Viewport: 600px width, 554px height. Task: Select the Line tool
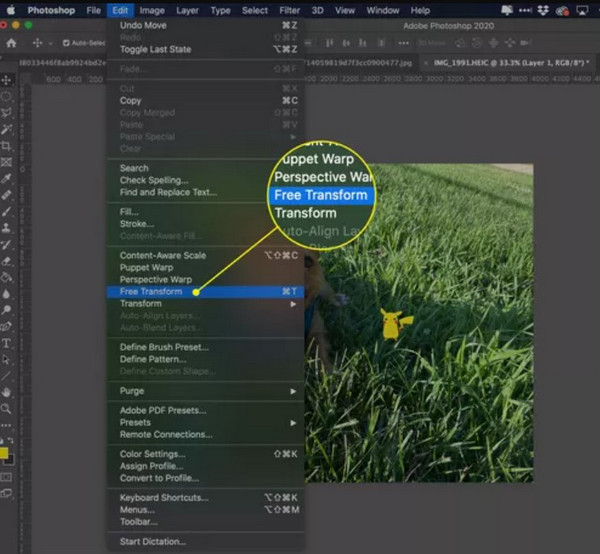(6, 376)
